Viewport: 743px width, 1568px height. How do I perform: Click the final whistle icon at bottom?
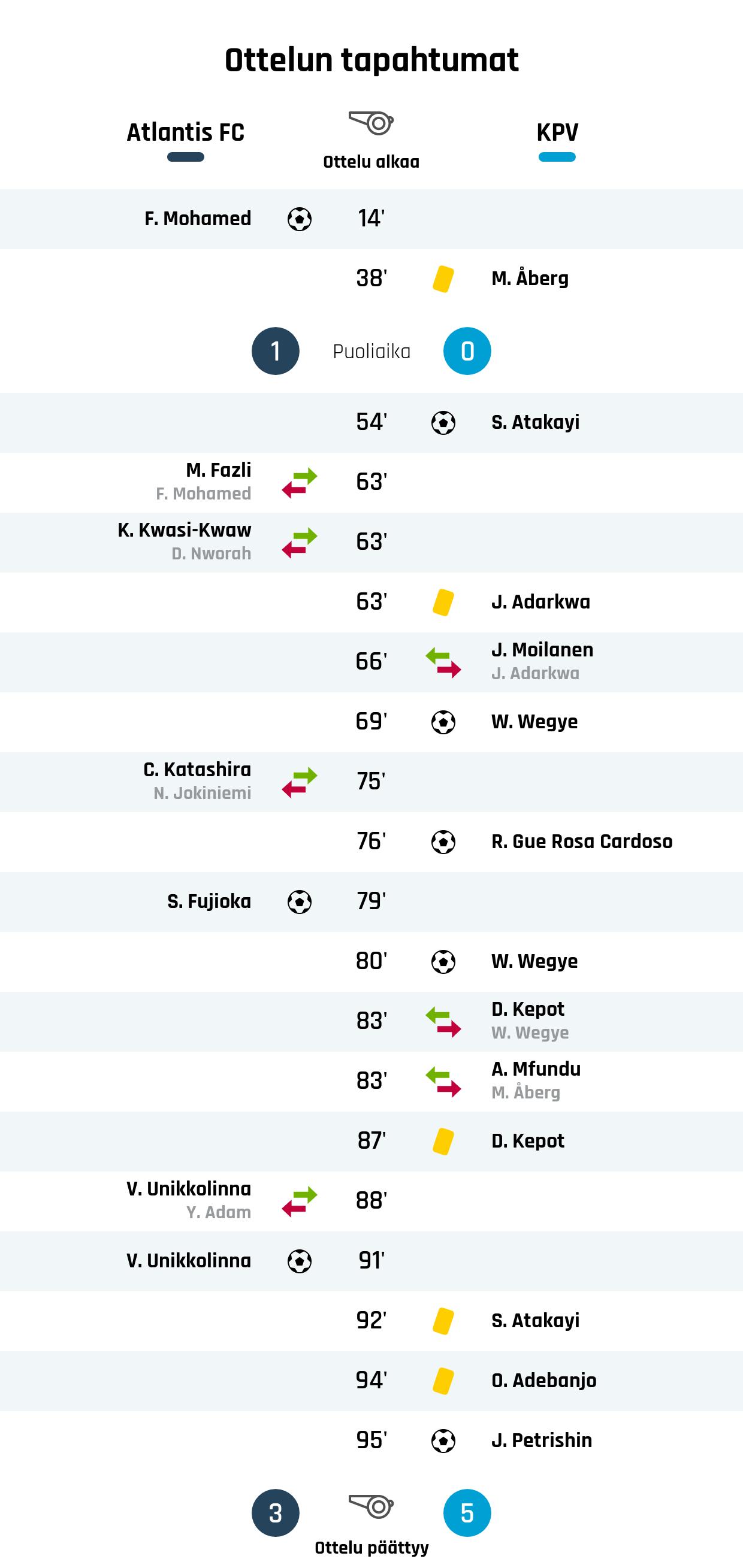click(371, 1506)
